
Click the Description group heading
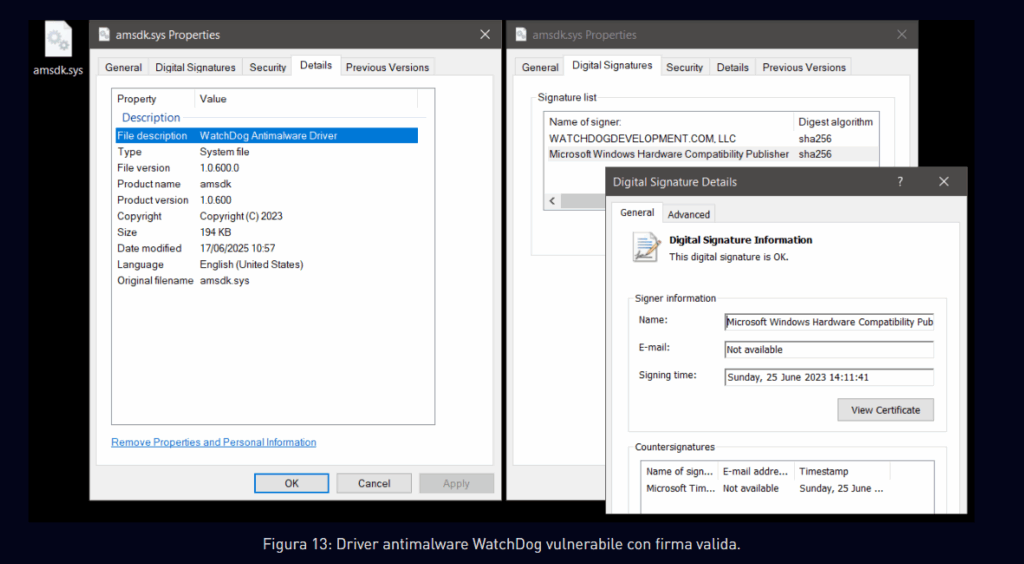click(x=151, y=118)
